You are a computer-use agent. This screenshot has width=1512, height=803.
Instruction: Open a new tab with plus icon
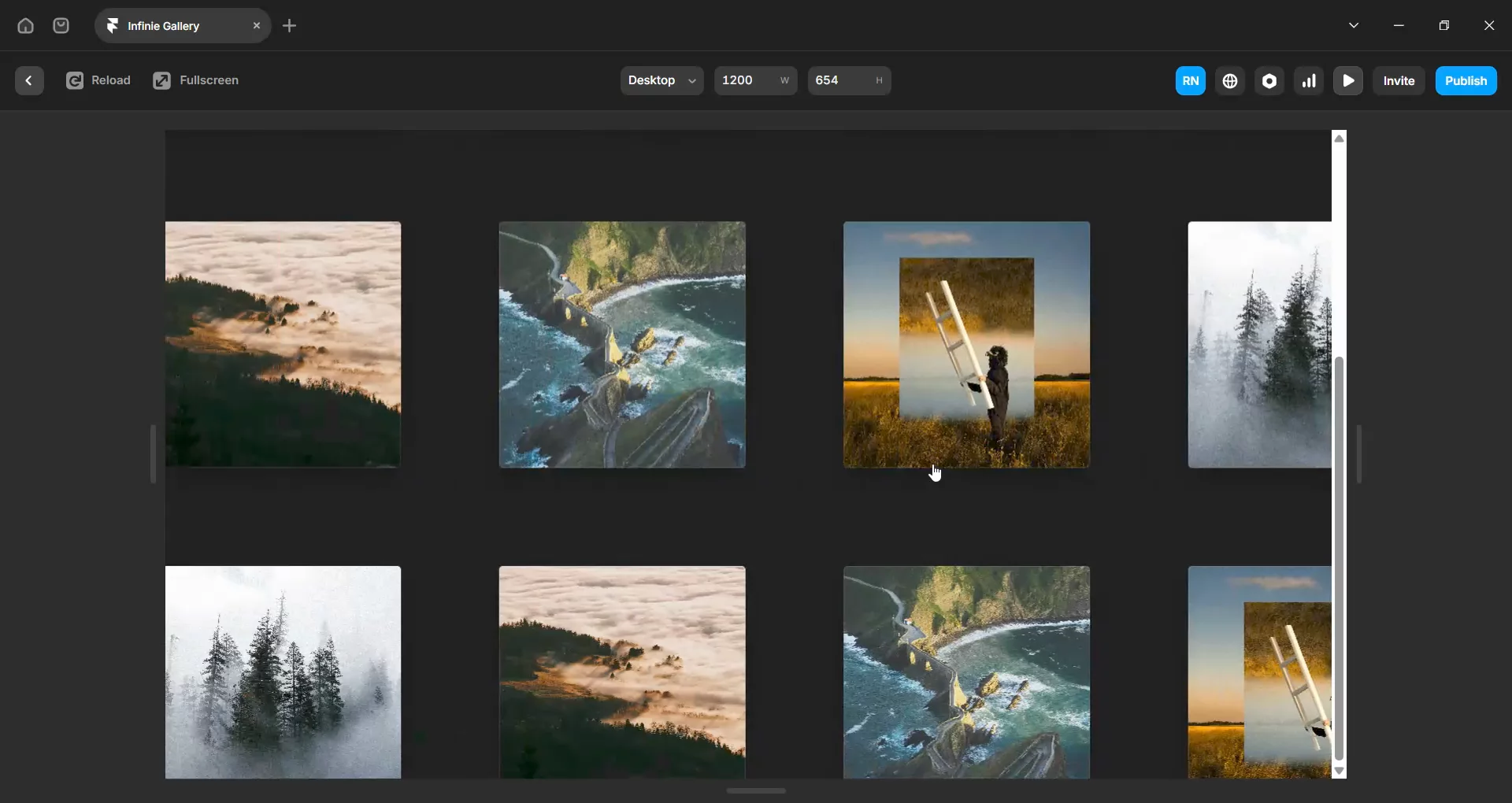pos(290,26)
